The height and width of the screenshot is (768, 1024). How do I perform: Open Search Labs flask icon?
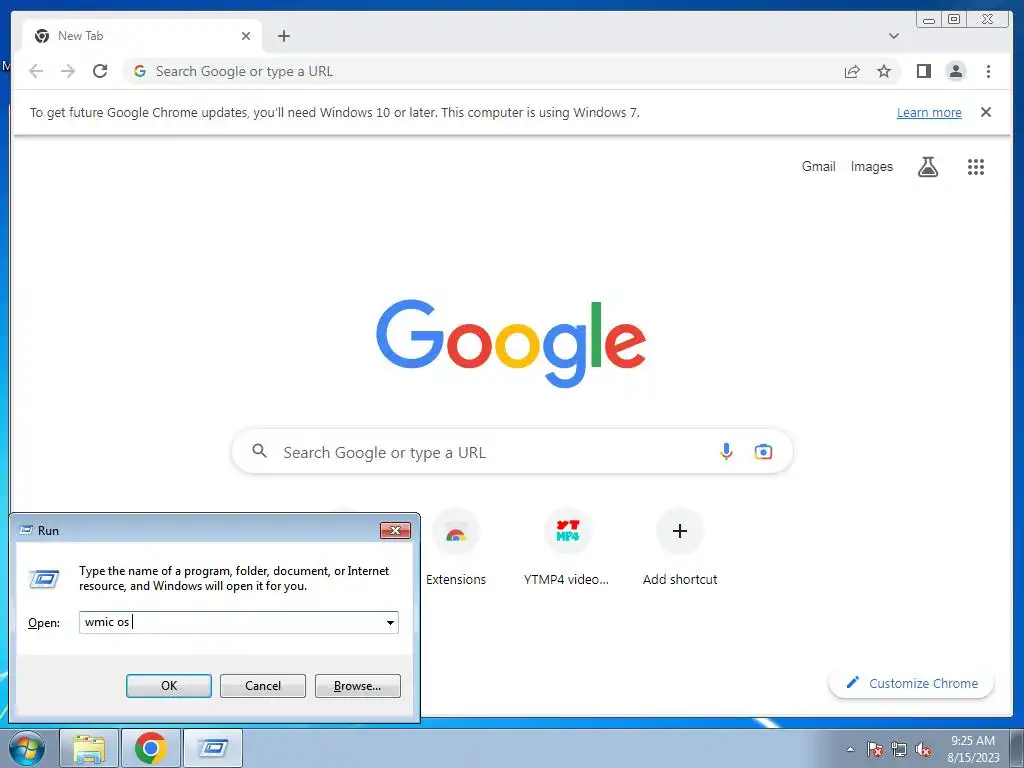pos(927,167)
